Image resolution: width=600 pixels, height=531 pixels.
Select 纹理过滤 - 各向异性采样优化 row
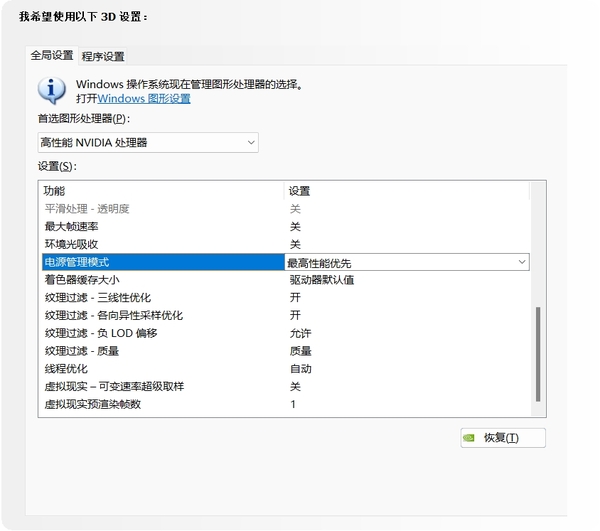(285, 315)
